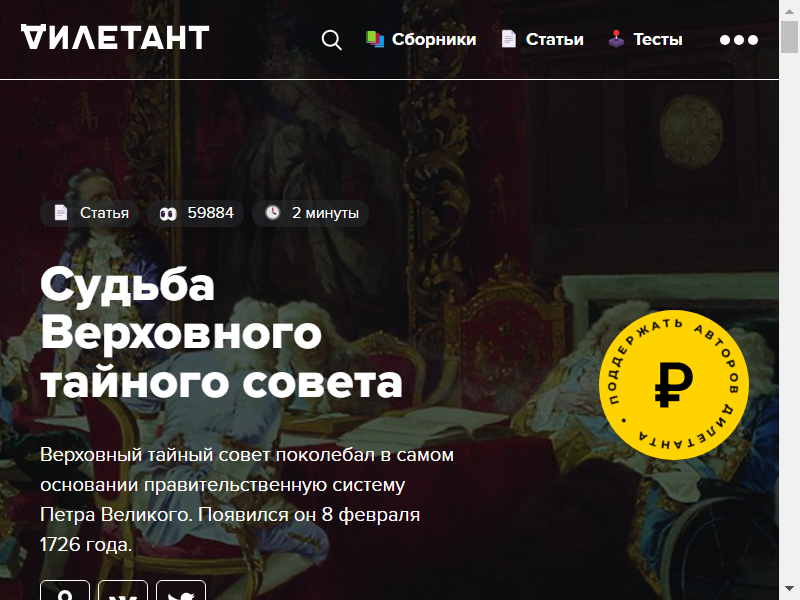Click the clock icon near 2 минуты
This screenshot has width=800, height=600.
[x=273, y=212]
